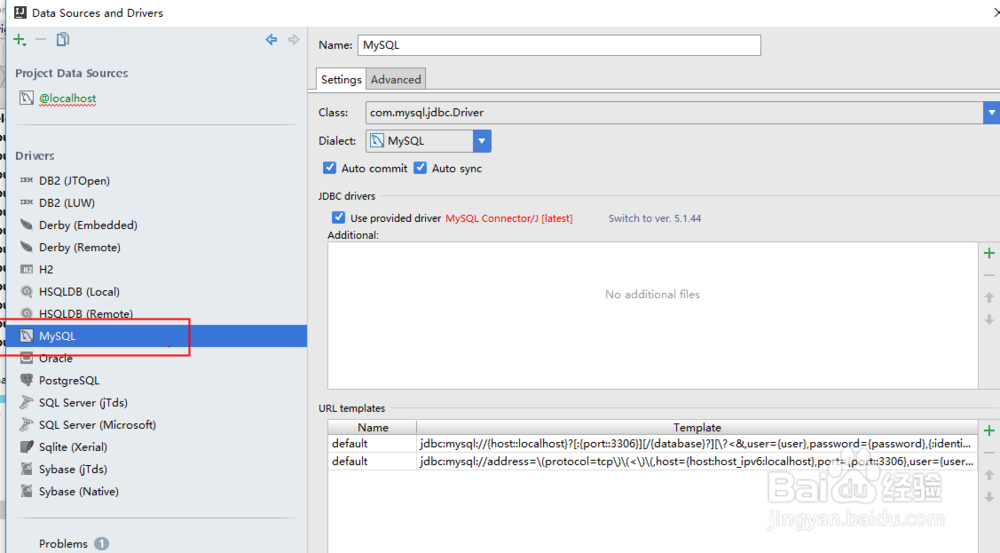Select the Sybase (jTds) driver
This screenshot has width=1000, height=553.
point(73,469)
